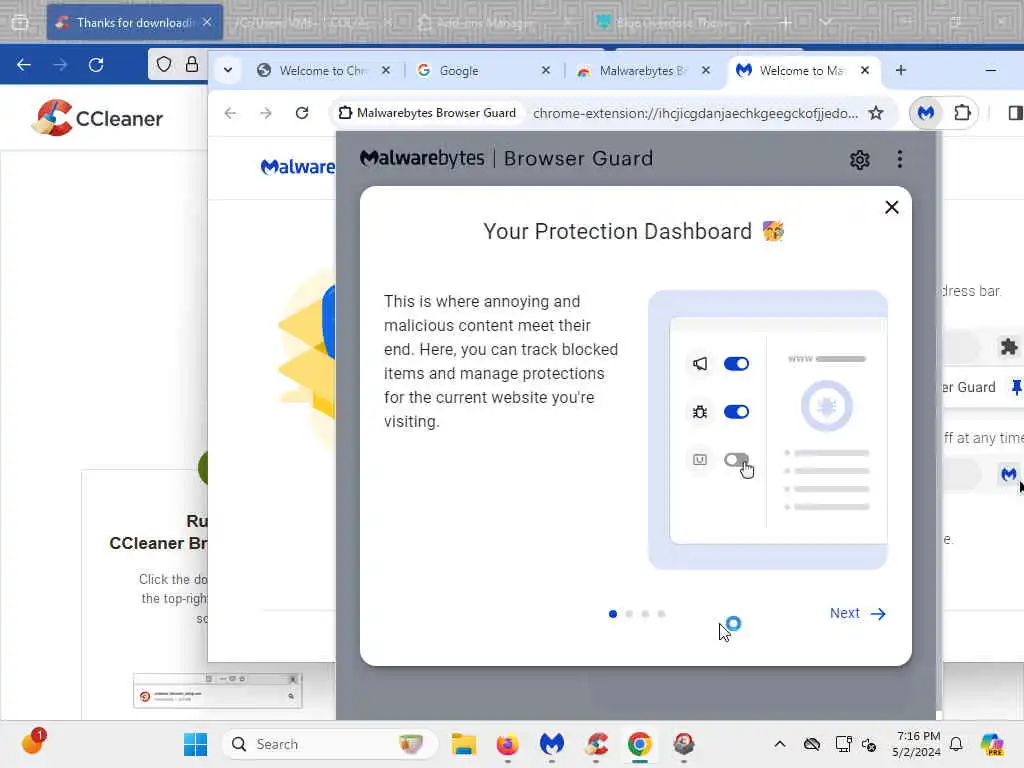Open clock showing 7:16 PM
The height and width of the screenshot is (768, 1024).
click(x=917, y=744)
